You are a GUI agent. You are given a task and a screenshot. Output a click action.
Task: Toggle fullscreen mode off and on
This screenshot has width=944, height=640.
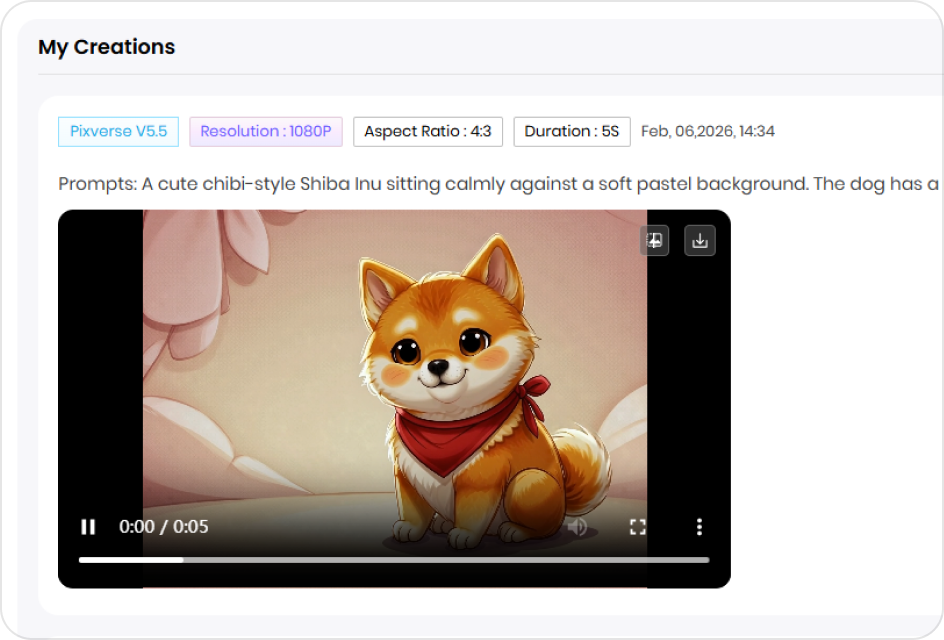638,527
